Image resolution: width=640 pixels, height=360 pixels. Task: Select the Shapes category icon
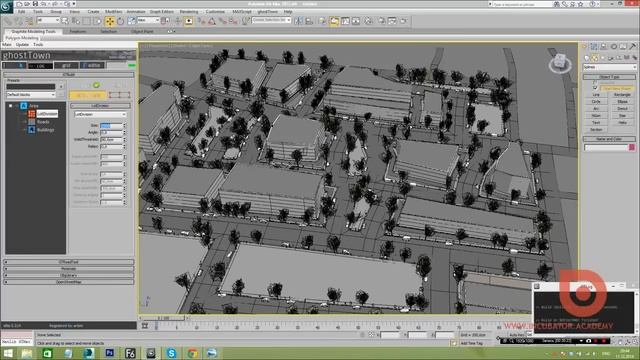point(595,58)
